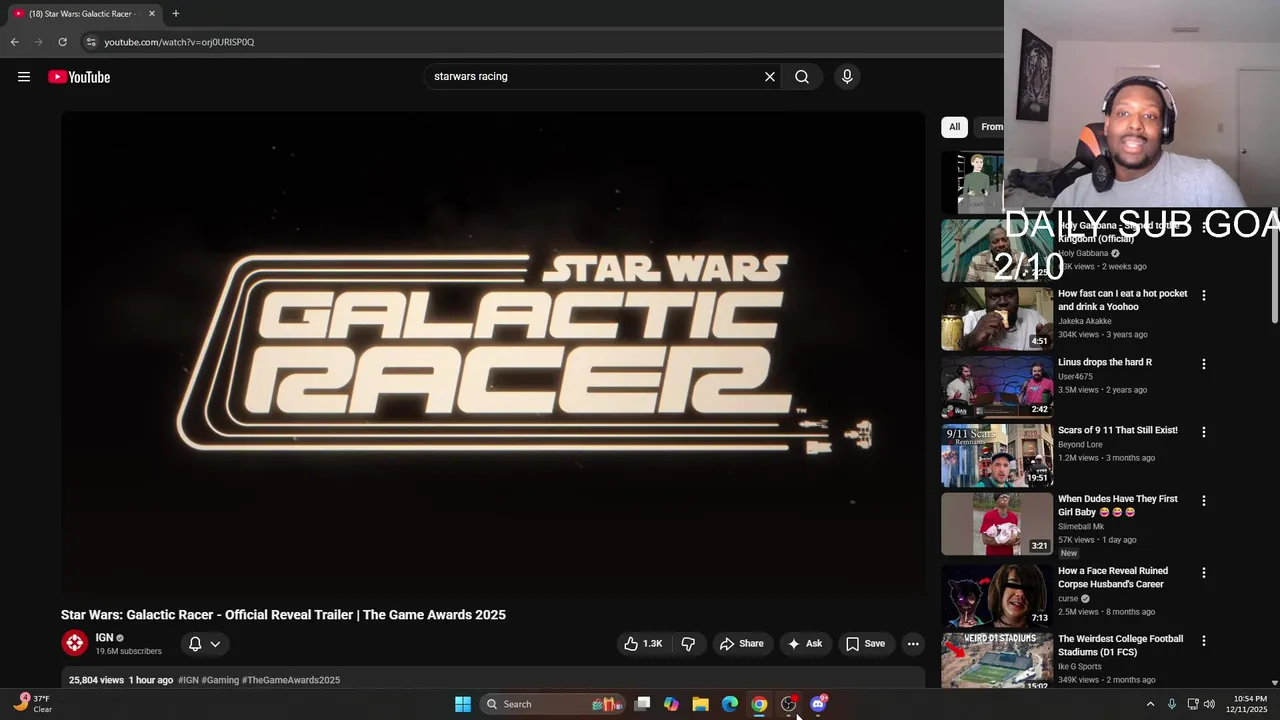This screenshot has height=720, width=1280.
Task: Open OBS Studio from the taskbar
Action: tap(789, 704)
